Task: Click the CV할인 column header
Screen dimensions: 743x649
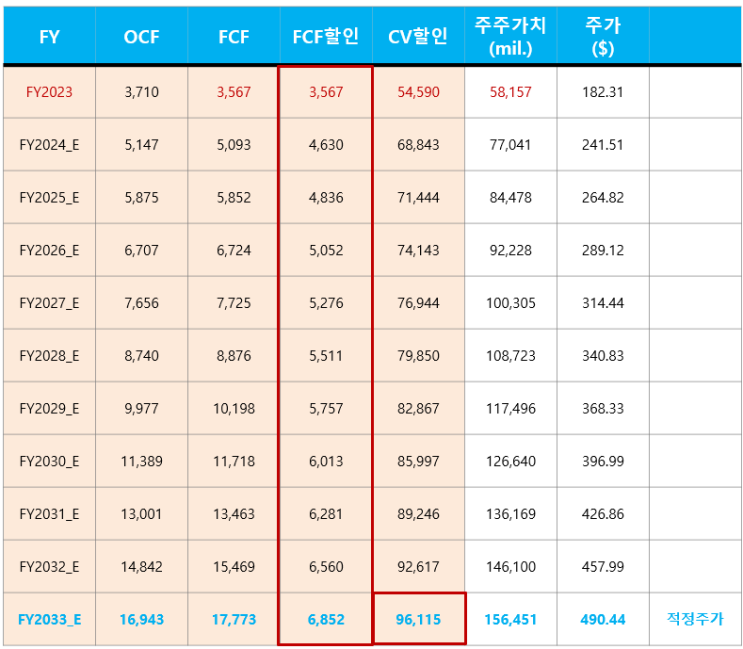Action: (418, 36)
